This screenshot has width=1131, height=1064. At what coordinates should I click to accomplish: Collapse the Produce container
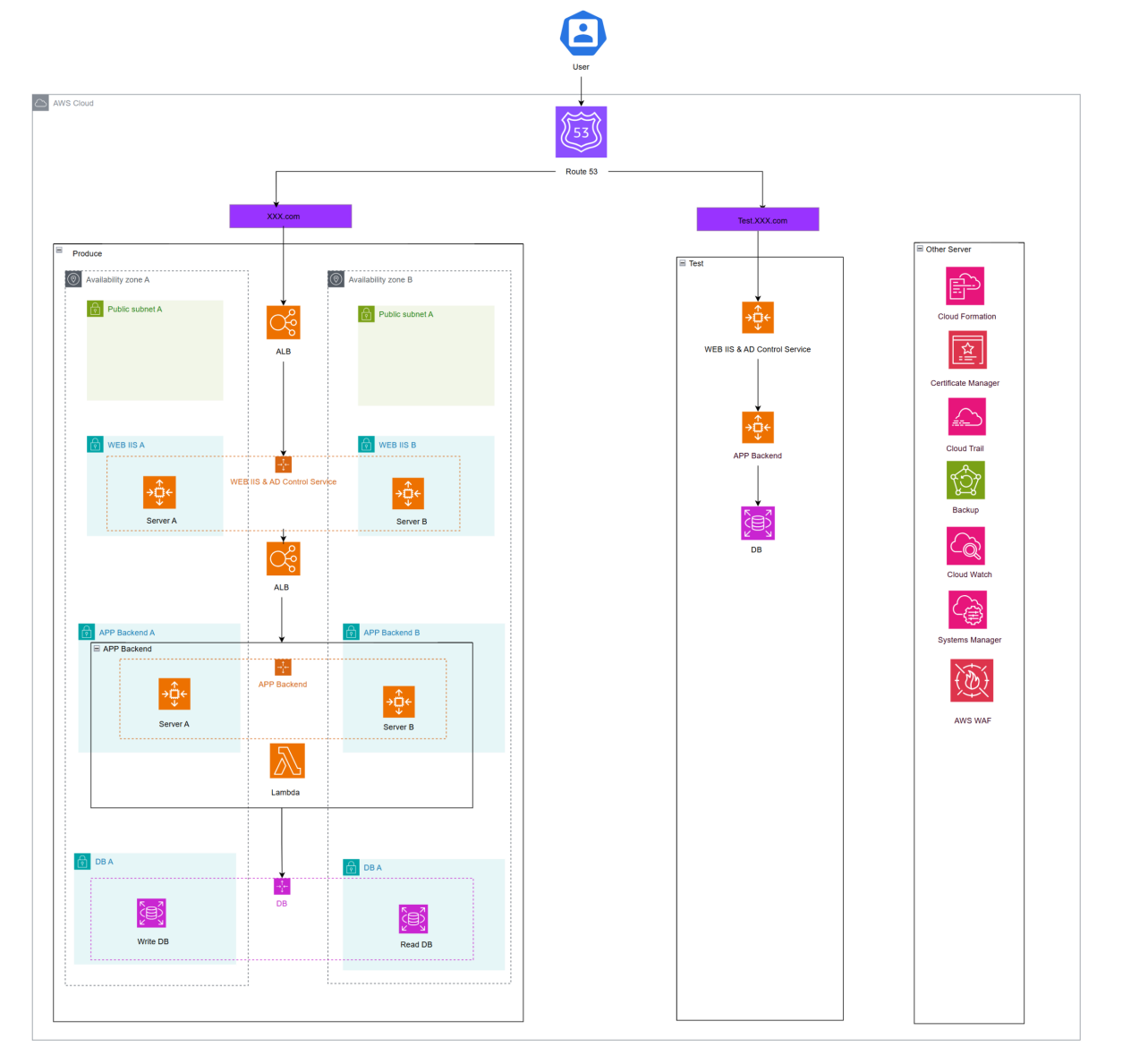tap(60, 251)
